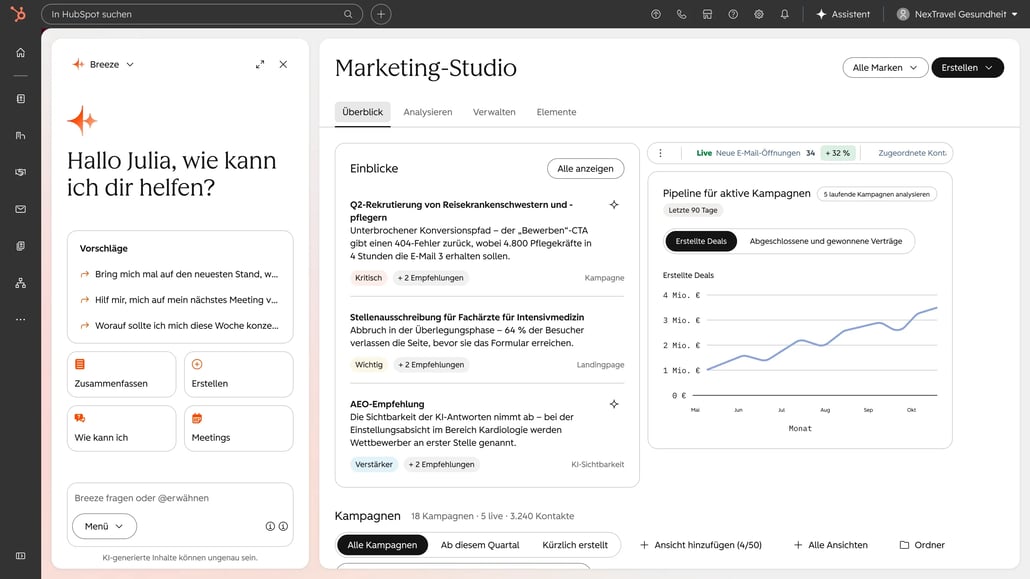Image resolution: width=1030 pixels, height=579 pixels.
Task: Open the Breeze dropdown selector
Action: (103, 64)
